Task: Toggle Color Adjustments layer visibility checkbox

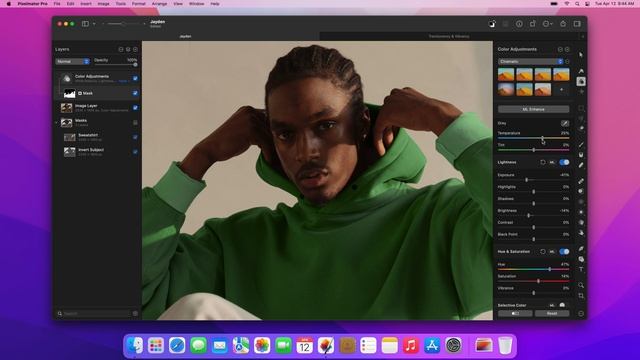Action: coord(135,78)
